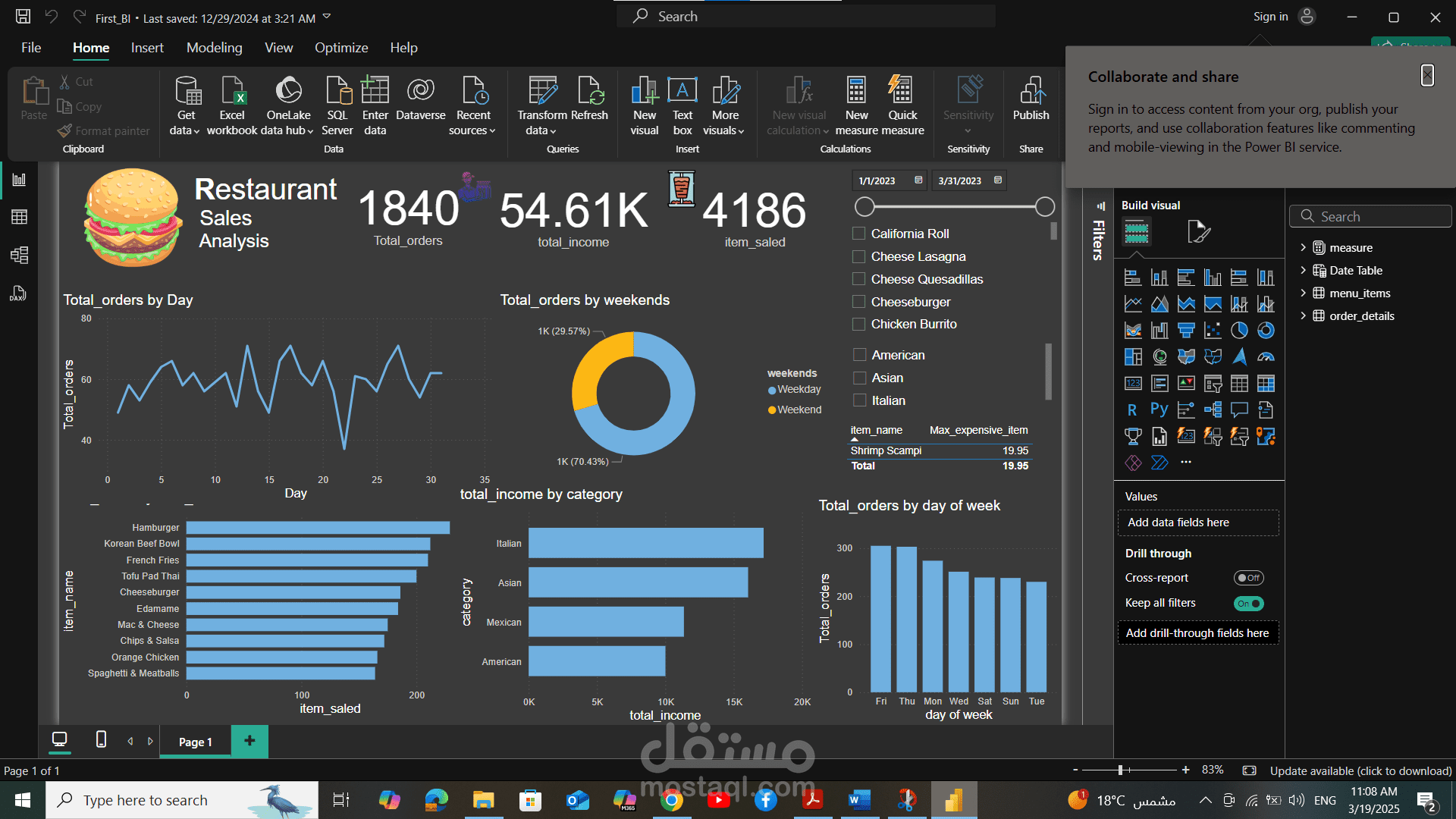Check the California Roll checkbox
The image size is (1456, 819).
click(x=859, y=234)
